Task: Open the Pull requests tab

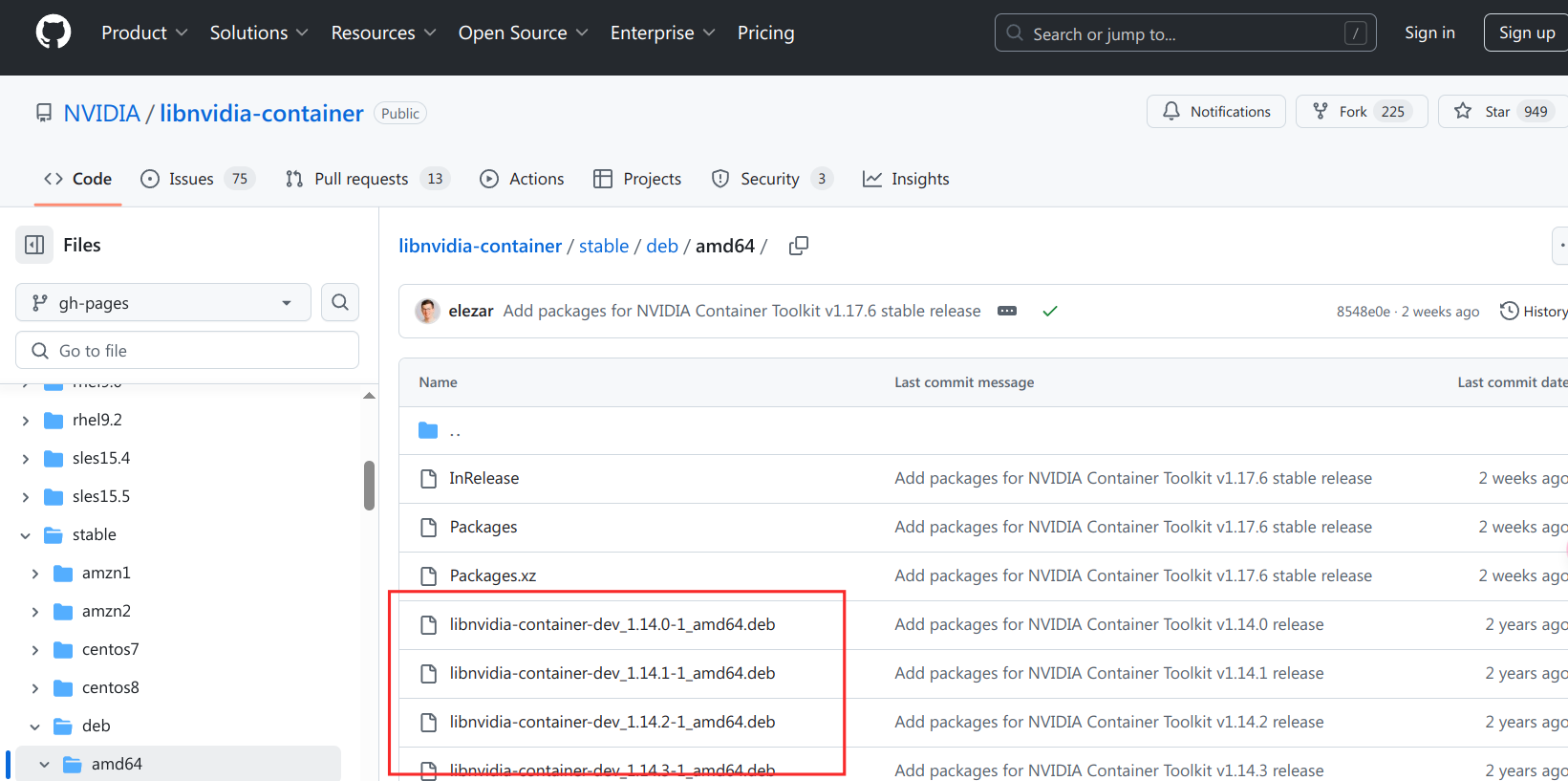Action: [x=360, y=179]
